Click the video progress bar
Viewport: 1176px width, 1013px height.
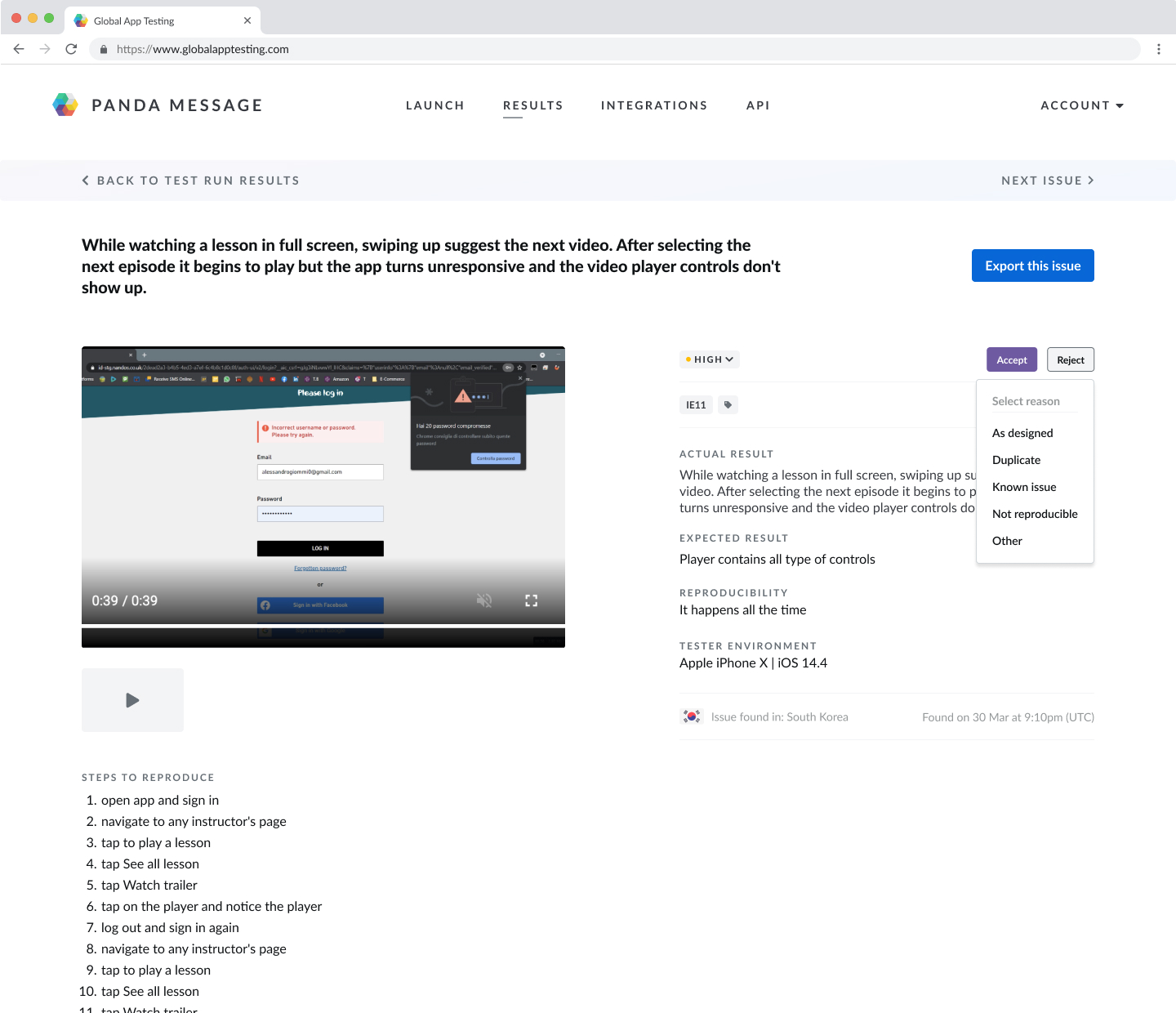click(323, 626)
